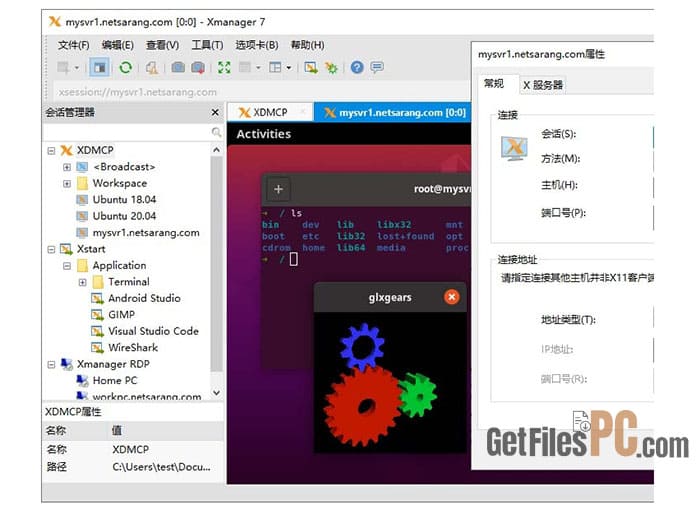Toggle the session manager pane toolbar icon
The height and width of the screenshot is (523, 700).
(x=100, y=68)
